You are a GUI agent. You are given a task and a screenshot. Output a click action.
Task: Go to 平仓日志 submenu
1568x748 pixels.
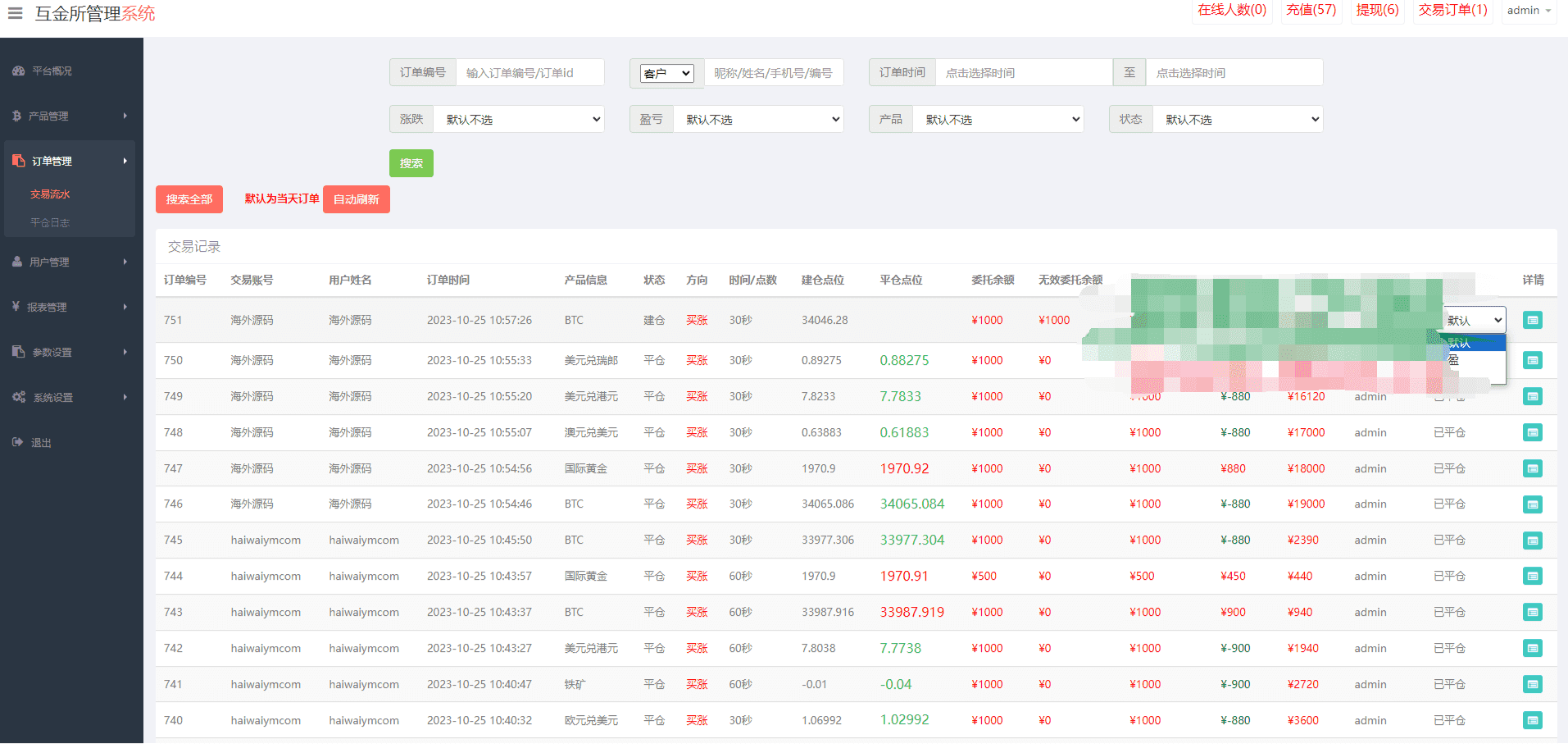point(50,222)
